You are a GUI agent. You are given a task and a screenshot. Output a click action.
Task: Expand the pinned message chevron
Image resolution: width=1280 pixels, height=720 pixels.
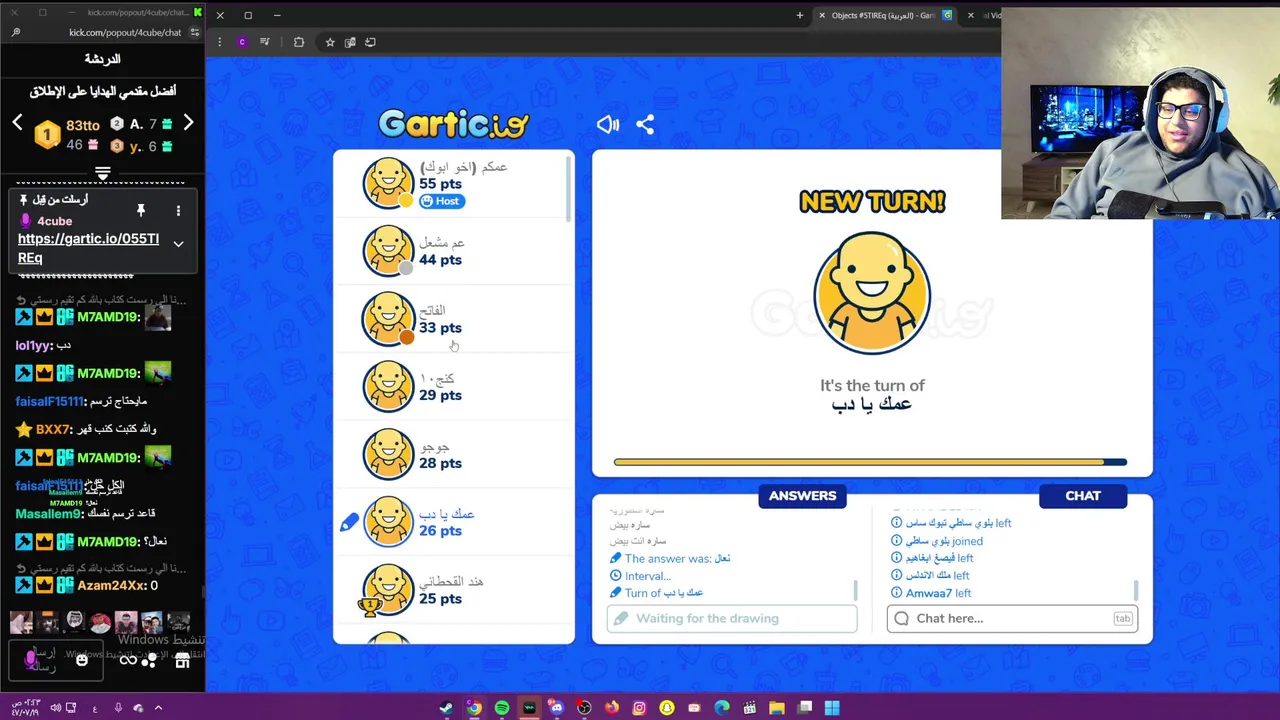coord(178,244)
